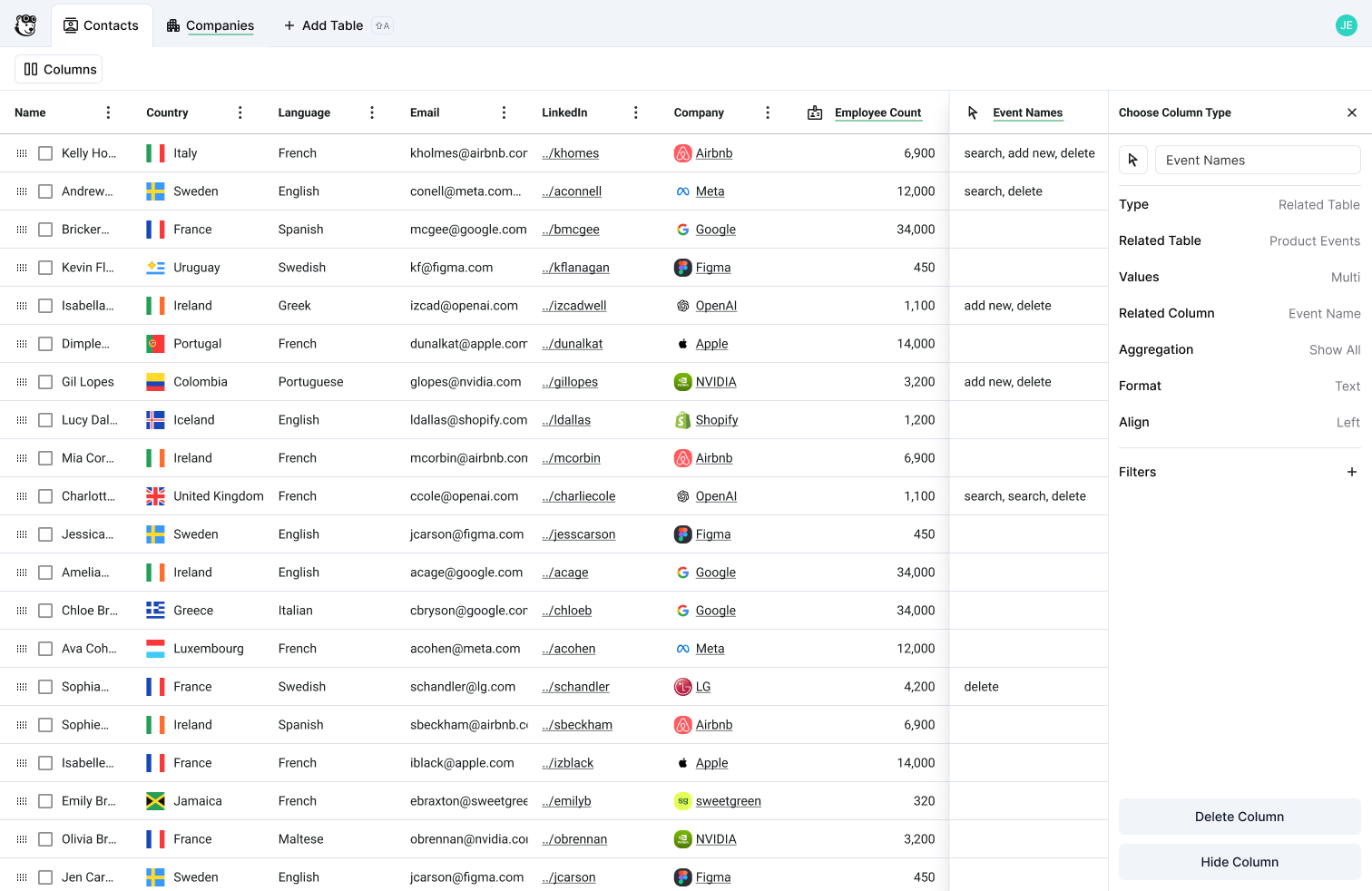The width and height of the screenshot is (1372, 891).
Task: Change Aggregation setting from Show All
Action: [x=1334, y=350]
